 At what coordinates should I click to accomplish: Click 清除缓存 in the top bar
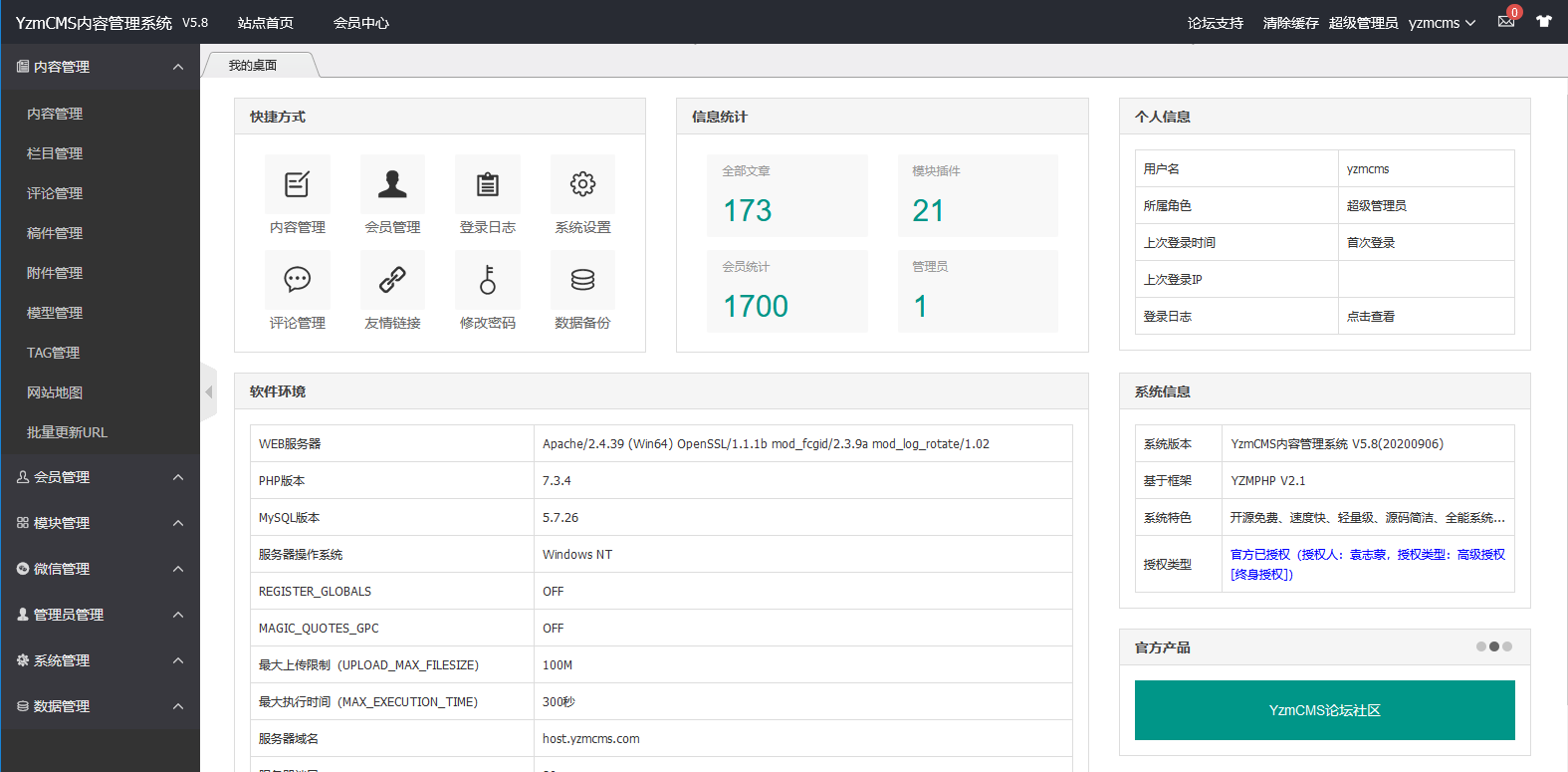[x=1290, y=23]
